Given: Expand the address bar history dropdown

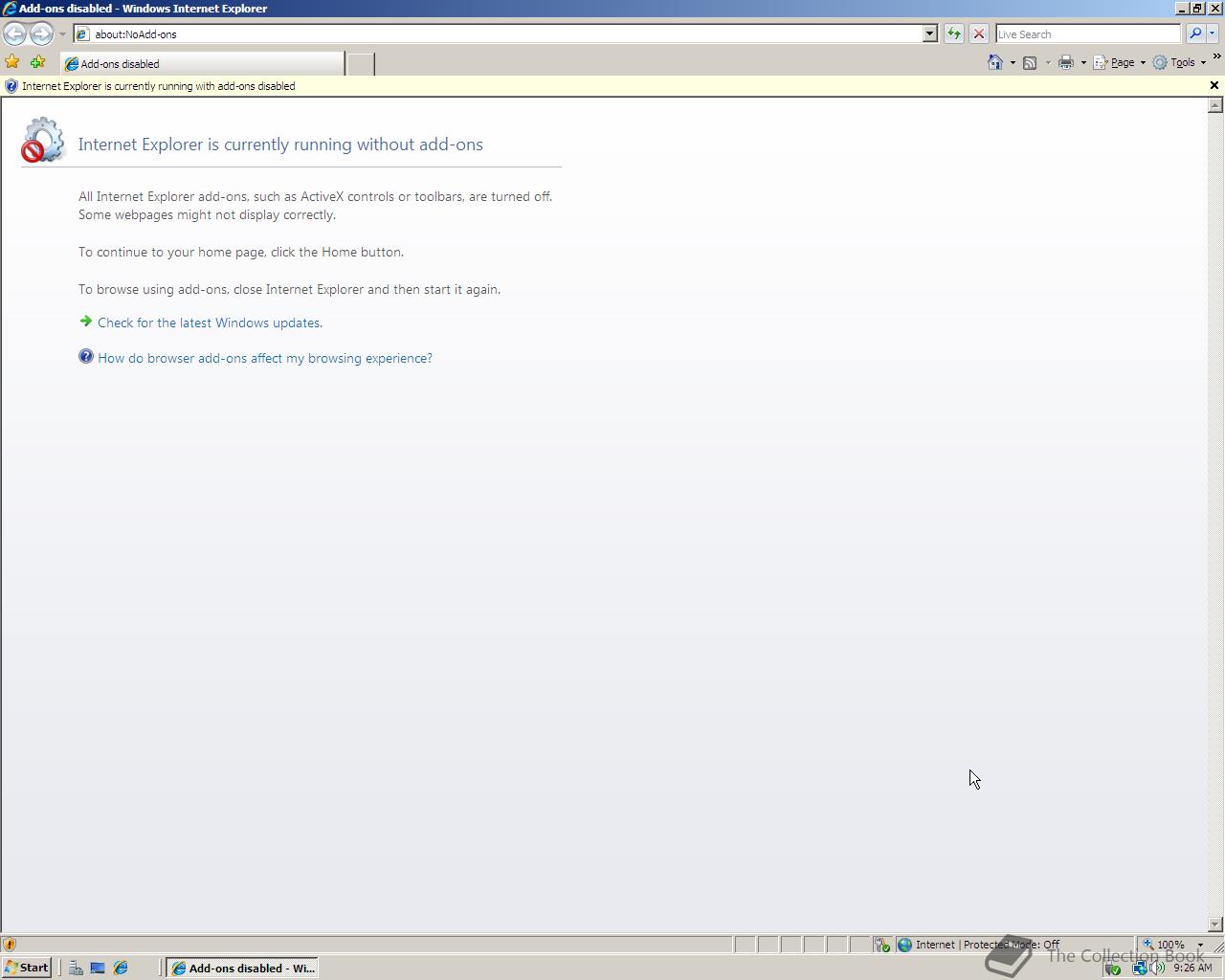Looking at the screenshot, I should (929, 34).
